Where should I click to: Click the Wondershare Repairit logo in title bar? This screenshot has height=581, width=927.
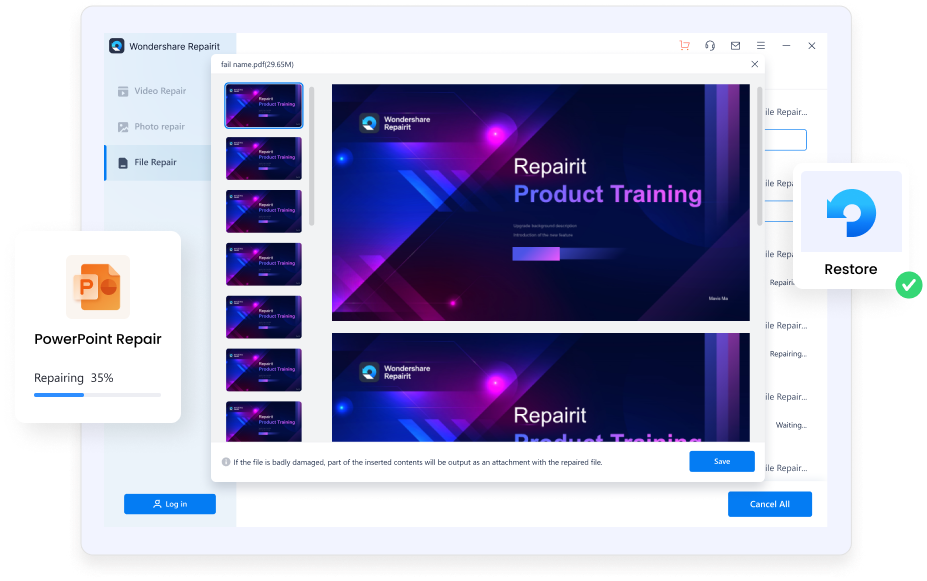(116, 46)
